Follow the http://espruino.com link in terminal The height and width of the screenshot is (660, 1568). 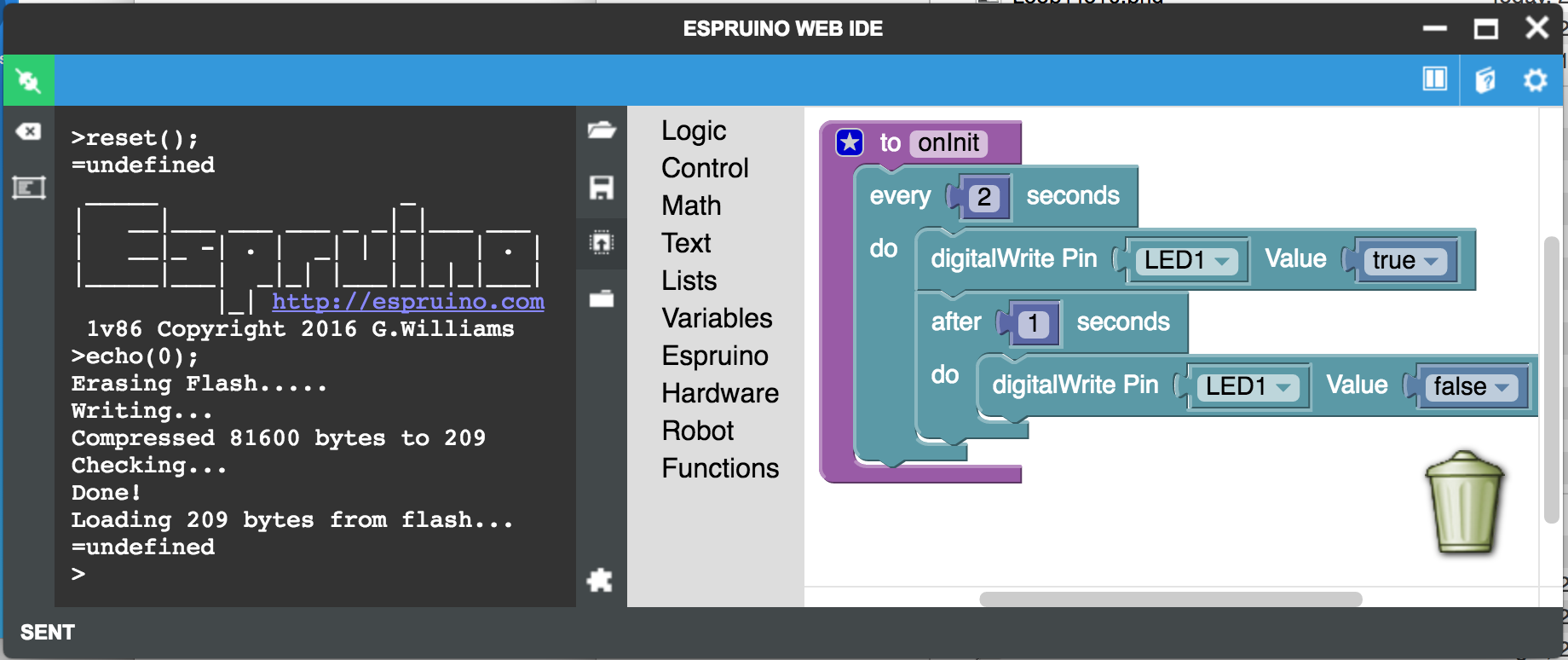coord(408,301)
